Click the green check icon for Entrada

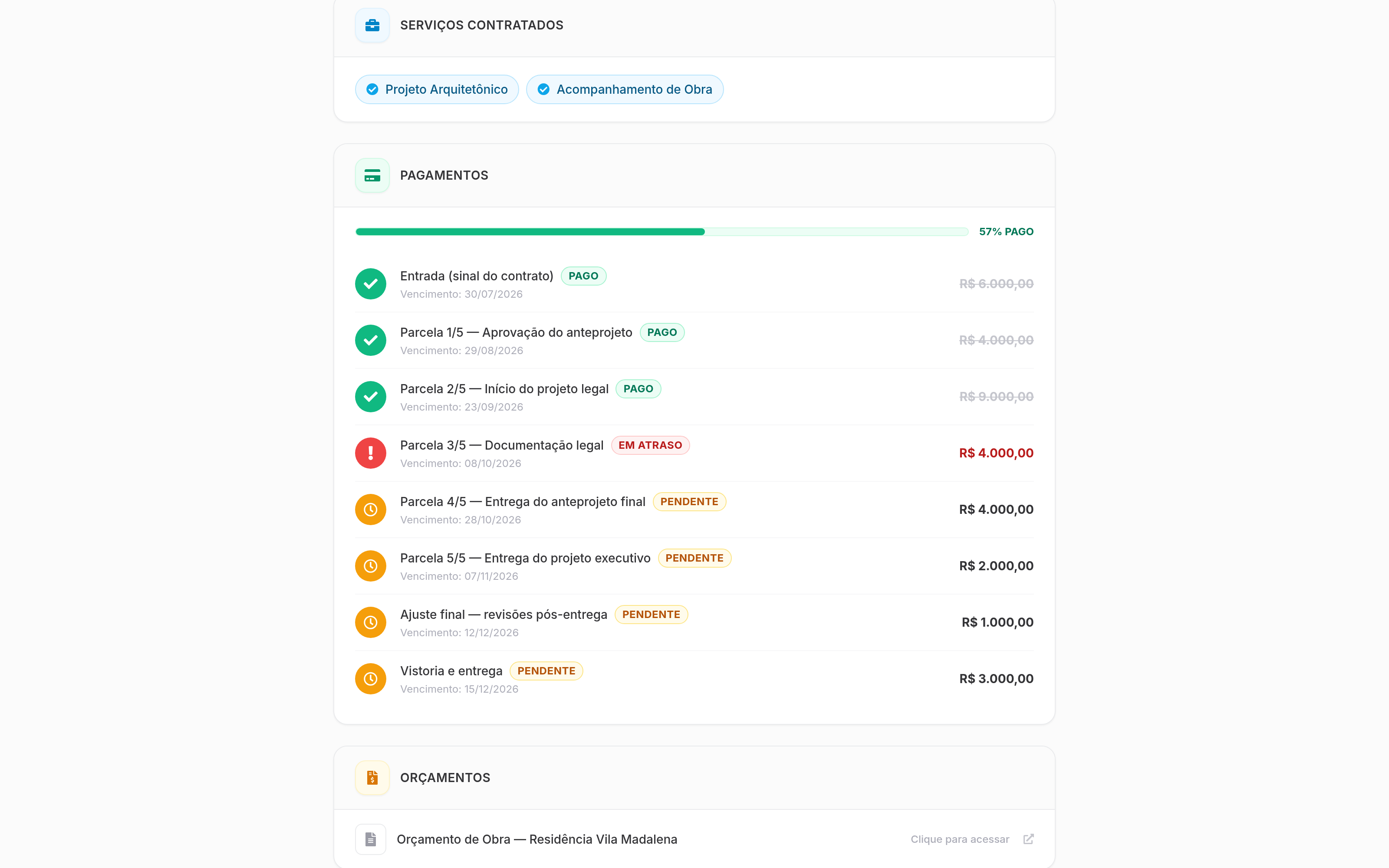pos(370,283)
